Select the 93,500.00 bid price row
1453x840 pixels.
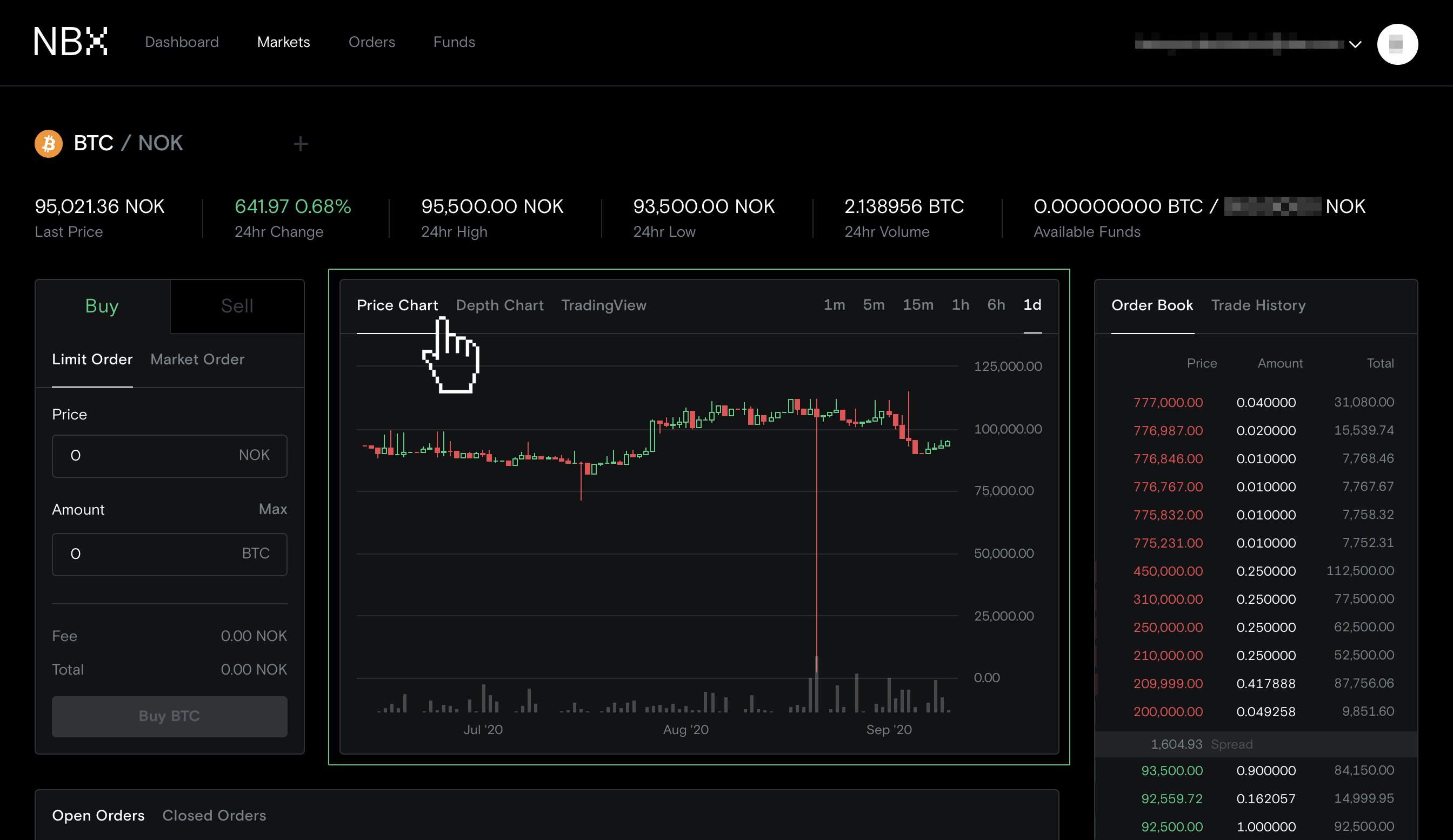tap(1171, 770)
